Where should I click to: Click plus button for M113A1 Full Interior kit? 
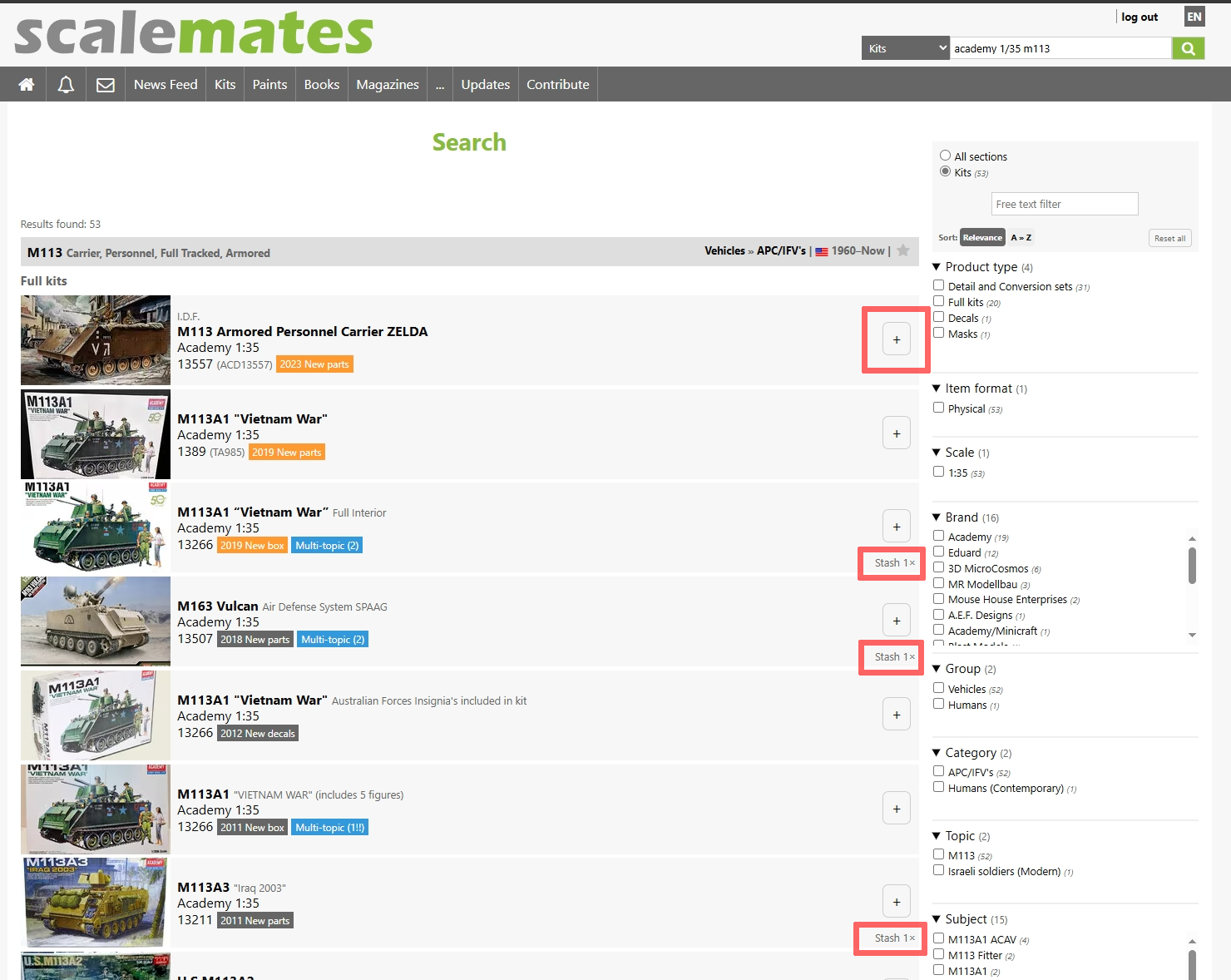point(897,526)
